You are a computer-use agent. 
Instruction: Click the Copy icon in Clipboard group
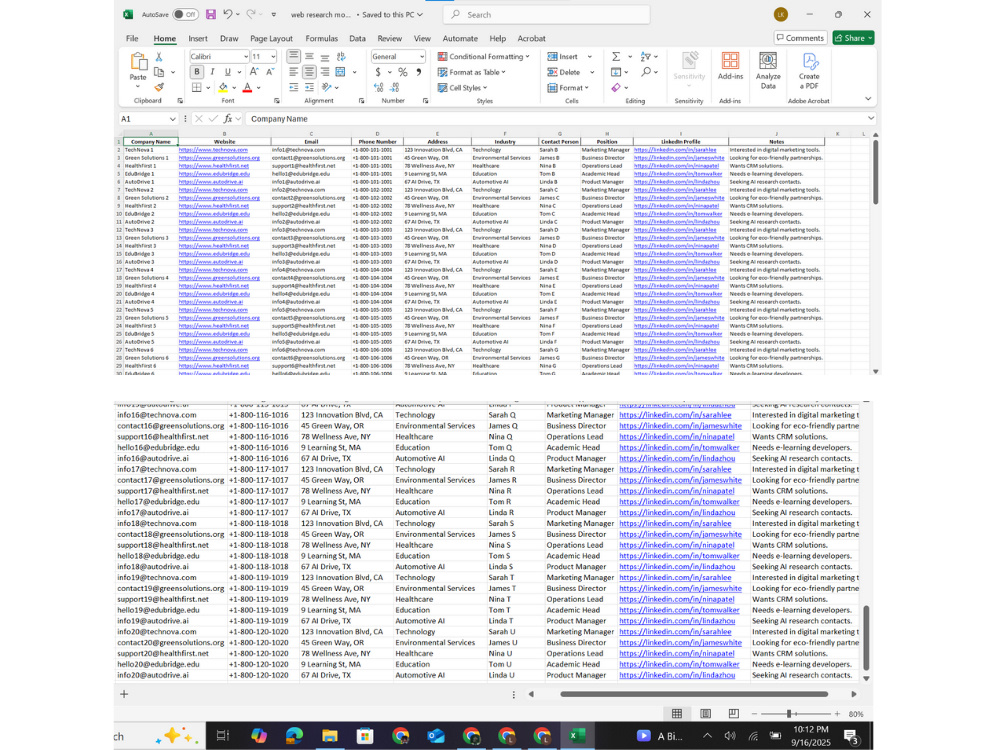pos(159,72)
